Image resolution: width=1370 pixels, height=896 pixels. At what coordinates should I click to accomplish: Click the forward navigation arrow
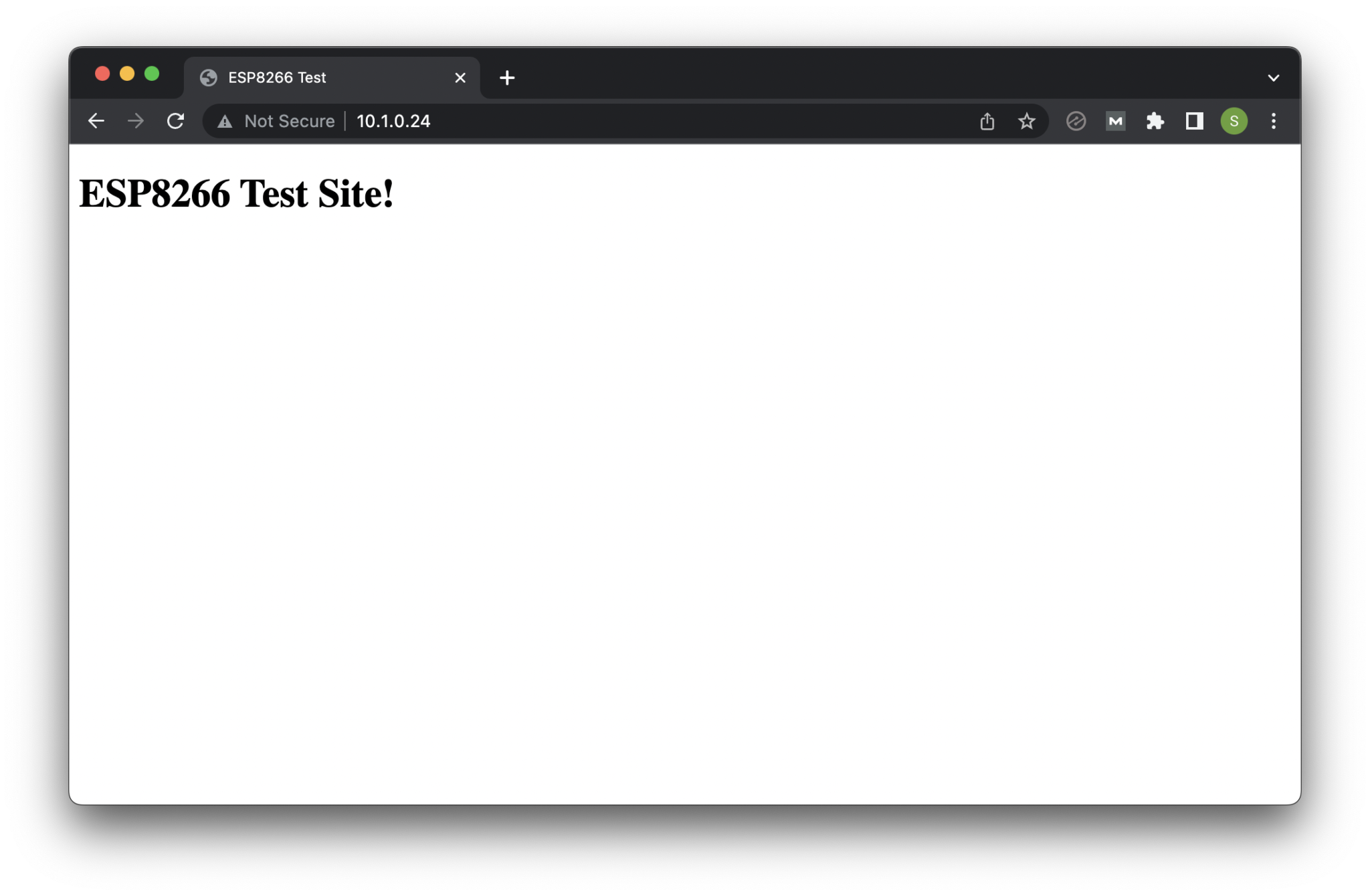(x=135, y=121)
